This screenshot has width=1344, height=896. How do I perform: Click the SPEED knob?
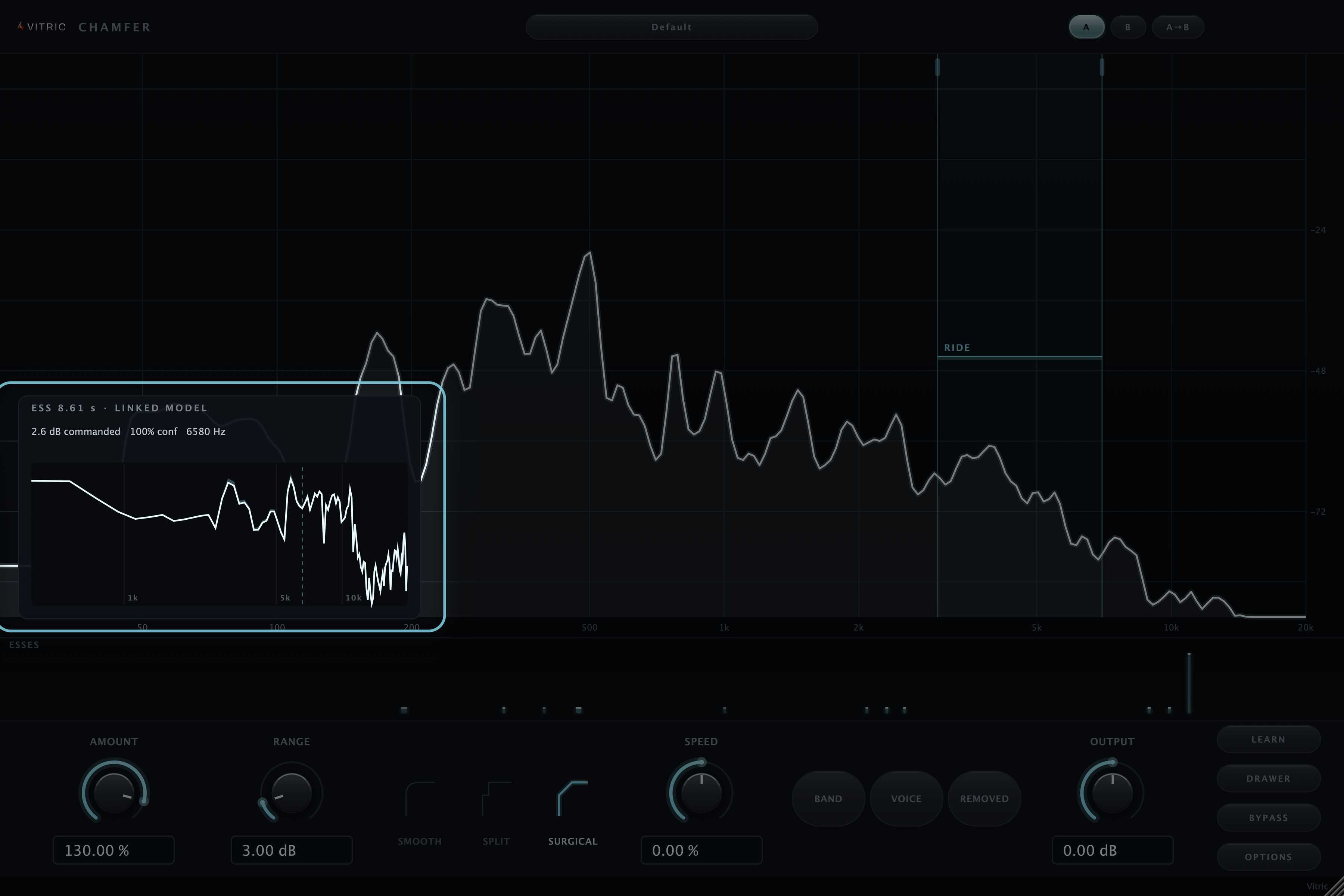tap(701, 793)
